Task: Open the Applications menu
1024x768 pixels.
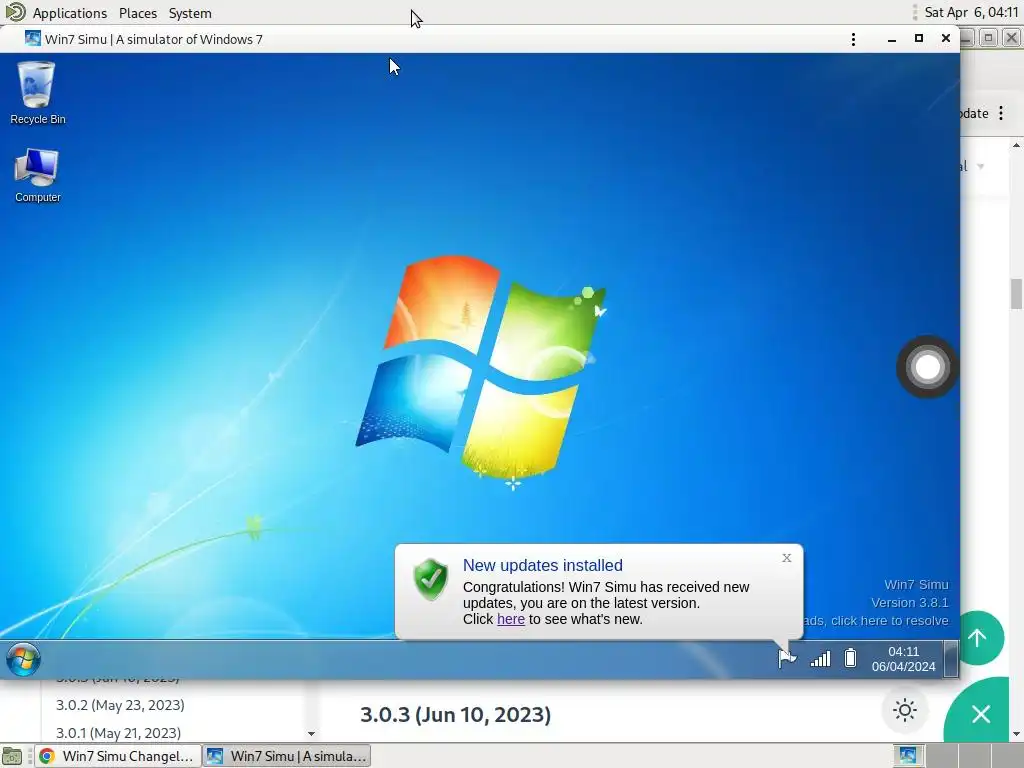Action: [x=70, y=13]
